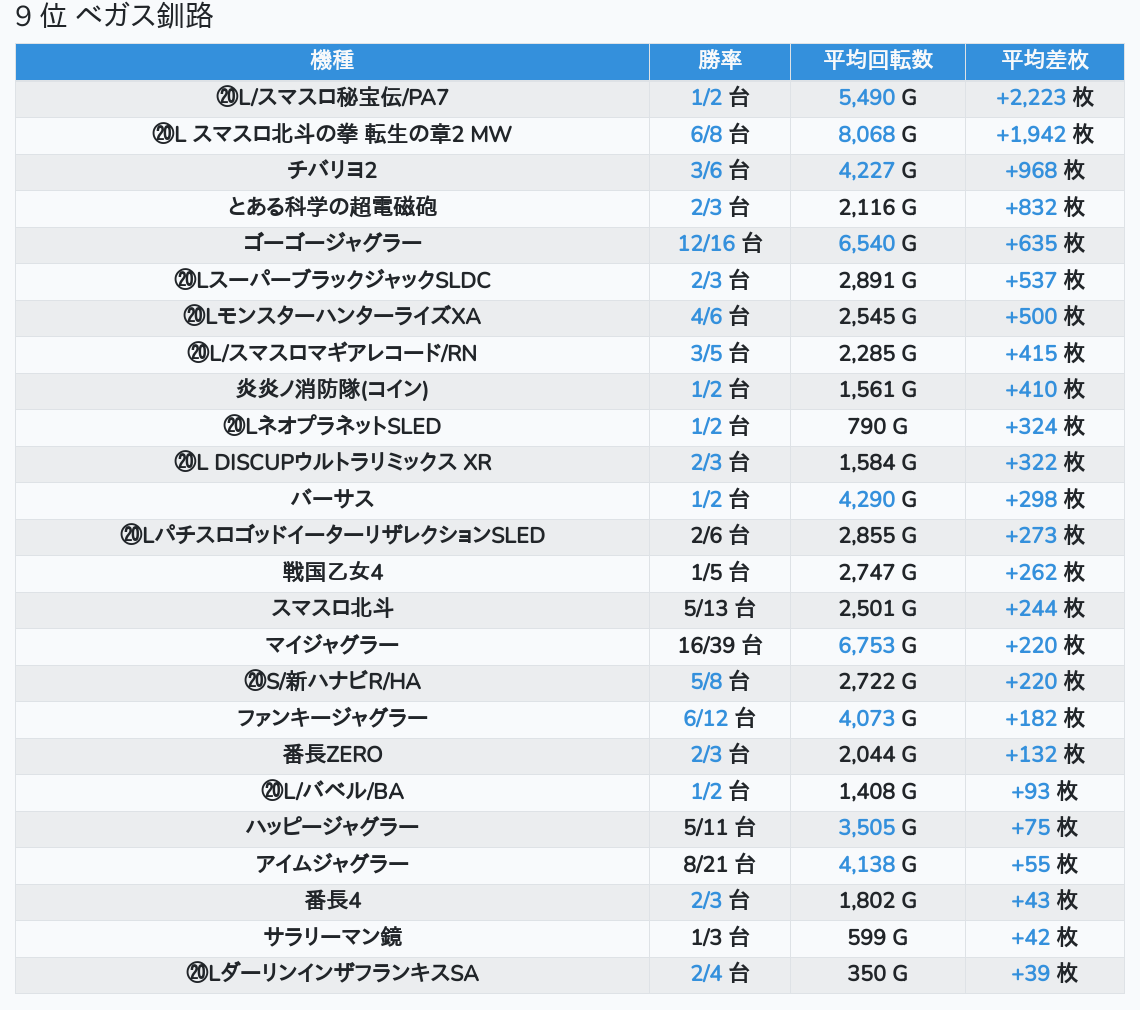Open the 炎炎ノ消防隊(コイン) machine entry
The height and width of the screenshot is (1010, 1140).
point(332,389)
